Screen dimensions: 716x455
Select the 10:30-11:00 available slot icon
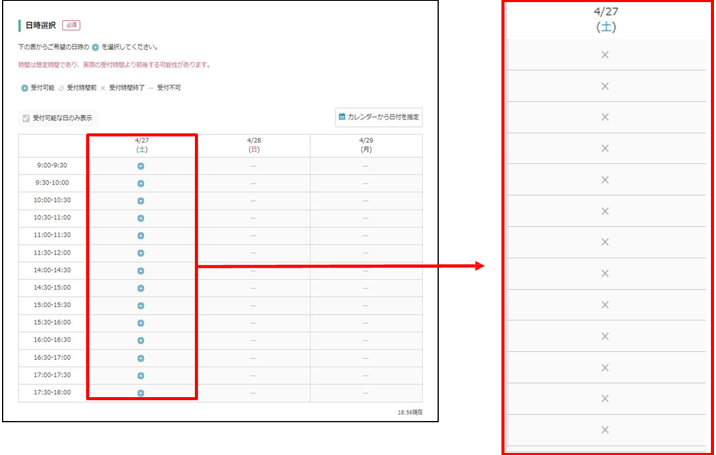[x=141, y=218]
